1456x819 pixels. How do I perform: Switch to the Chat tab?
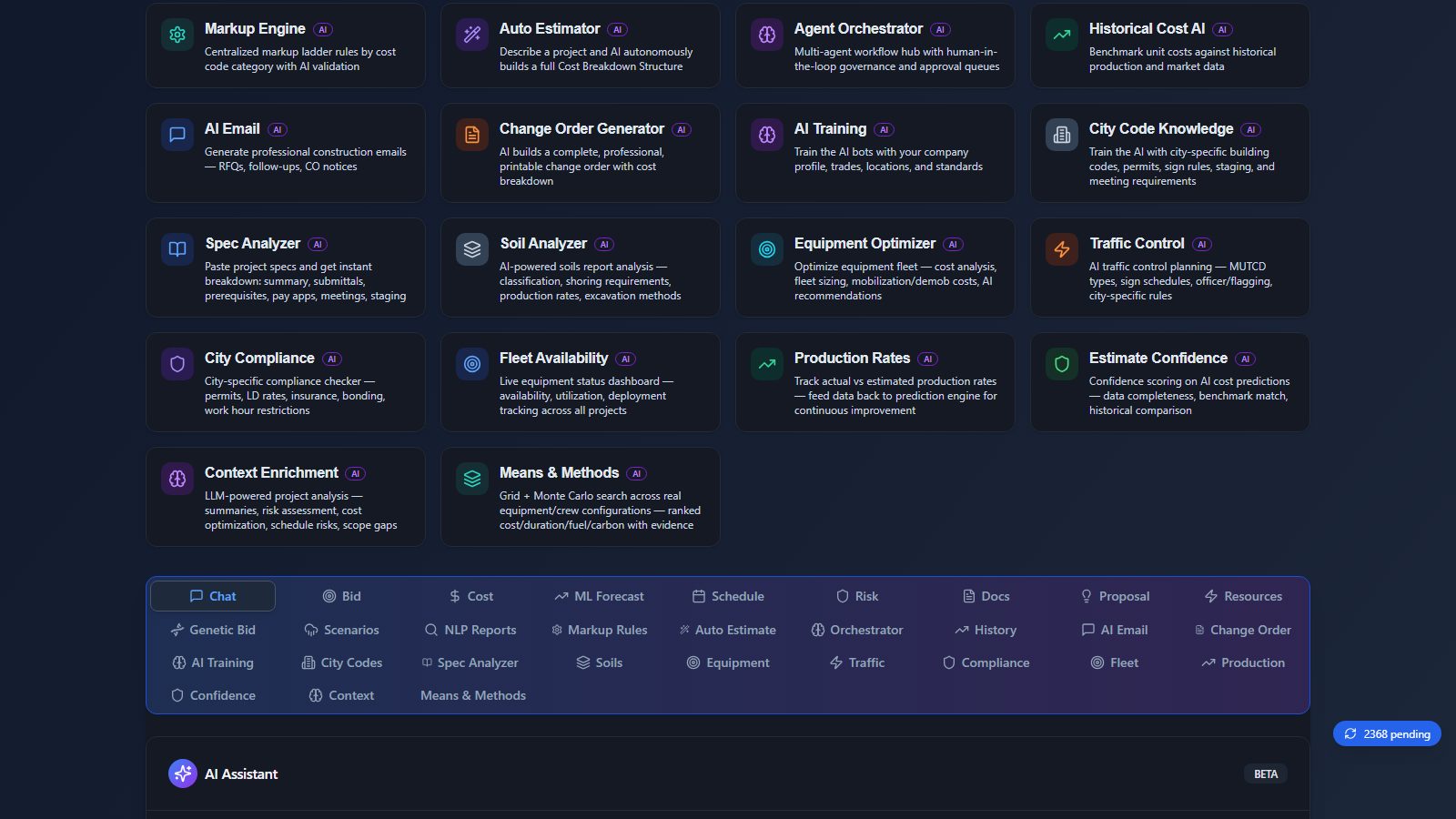(213, 596)
